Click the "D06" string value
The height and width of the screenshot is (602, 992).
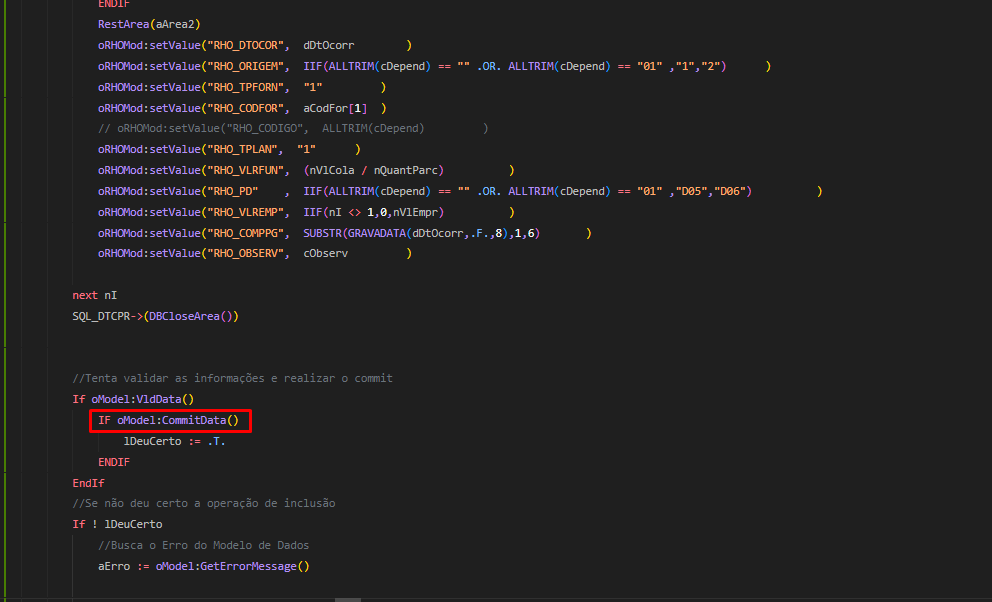(x=730, y=191)
